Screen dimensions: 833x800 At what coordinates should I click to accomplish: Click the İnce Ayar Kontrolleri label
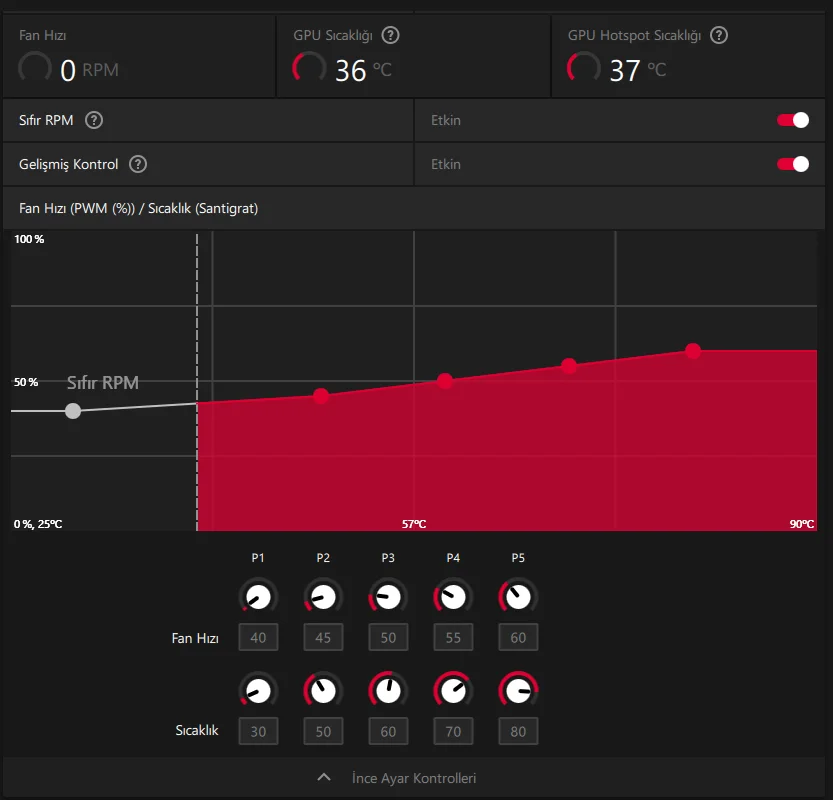coord(414,778)
